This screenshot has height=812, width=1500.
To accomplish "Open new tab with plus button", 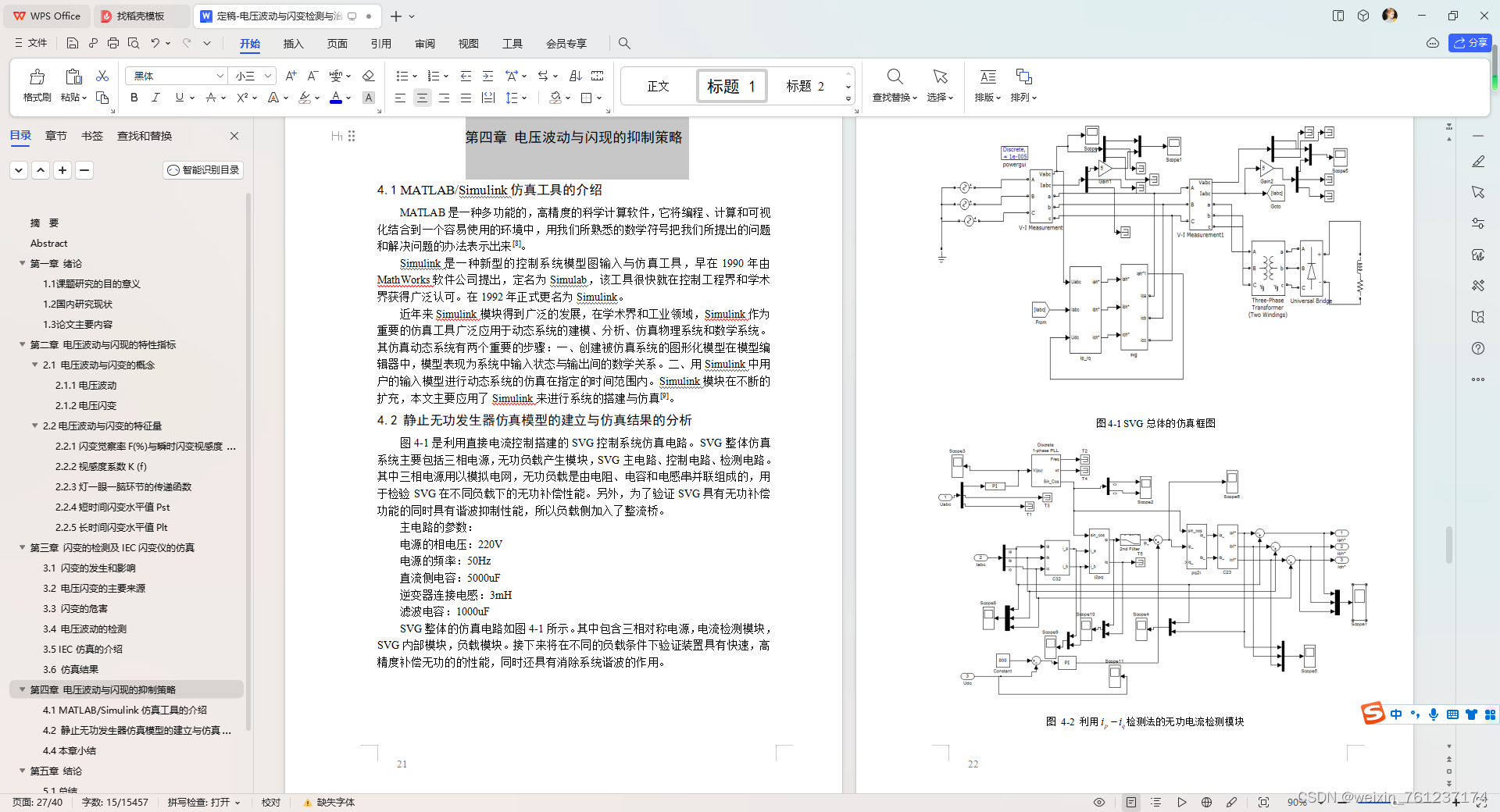I will point(396,16).
